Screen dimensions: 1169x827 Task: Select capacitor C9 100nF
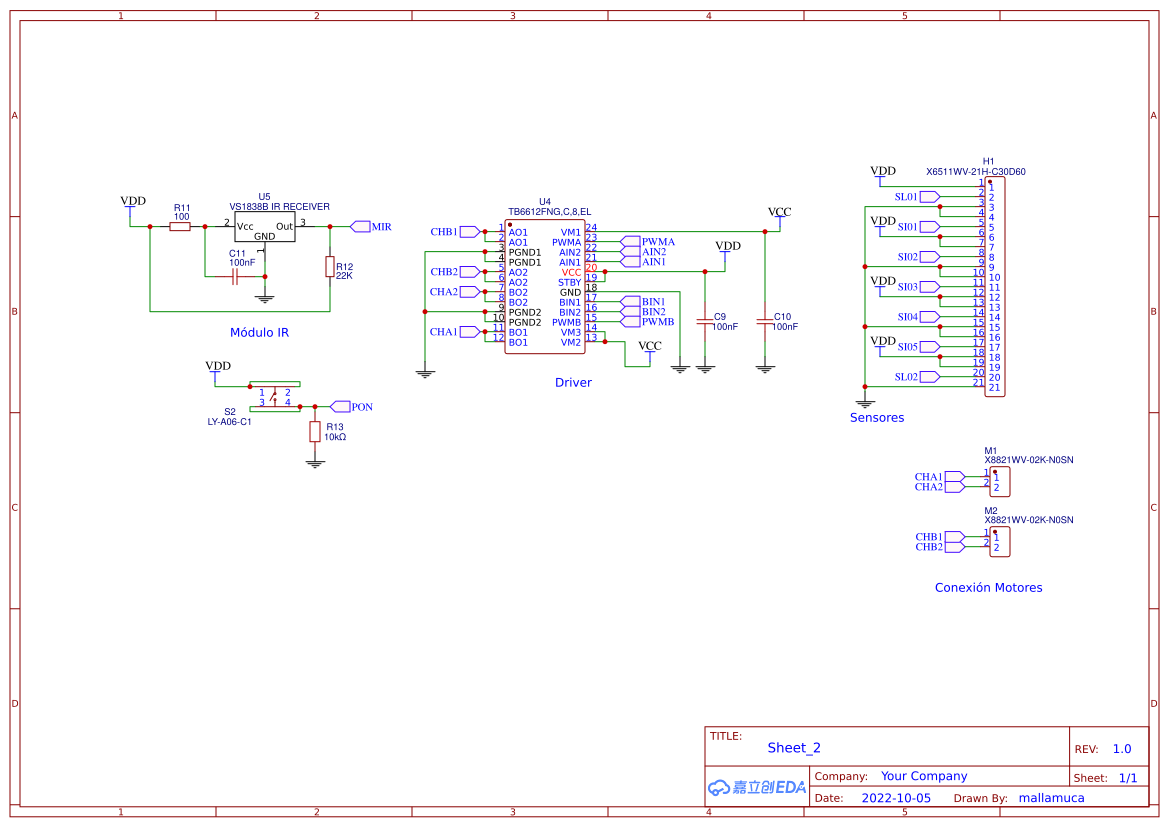[x=706, y=322]
